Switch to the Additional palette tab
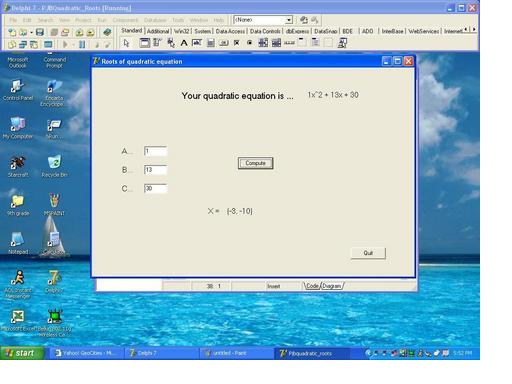Screen dimensions: 512x384 [158, 31]
